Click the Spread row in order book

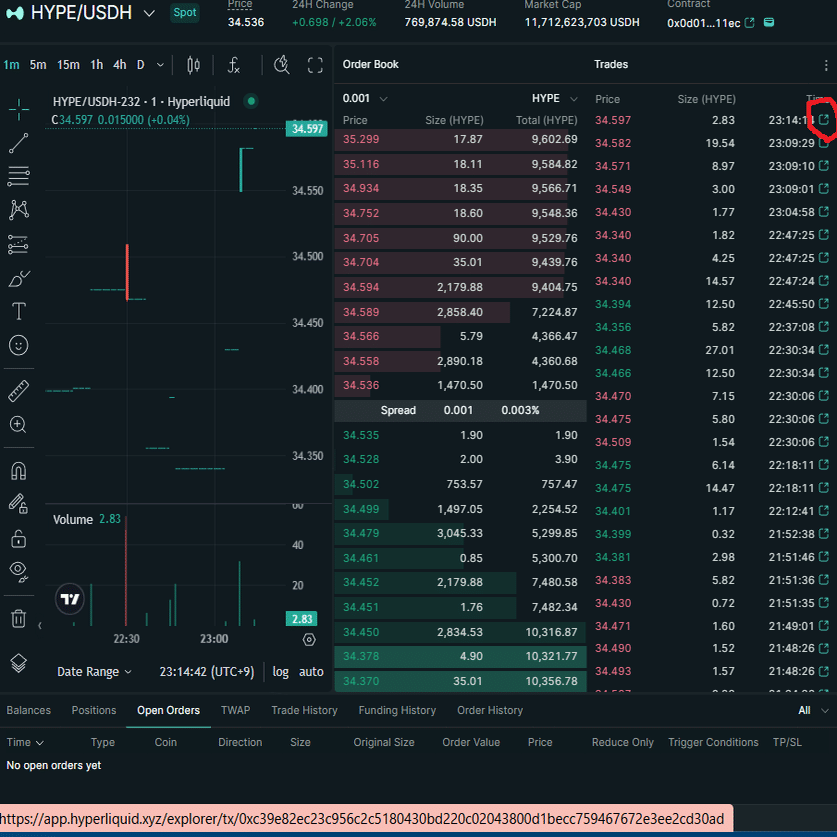point(460,410)
